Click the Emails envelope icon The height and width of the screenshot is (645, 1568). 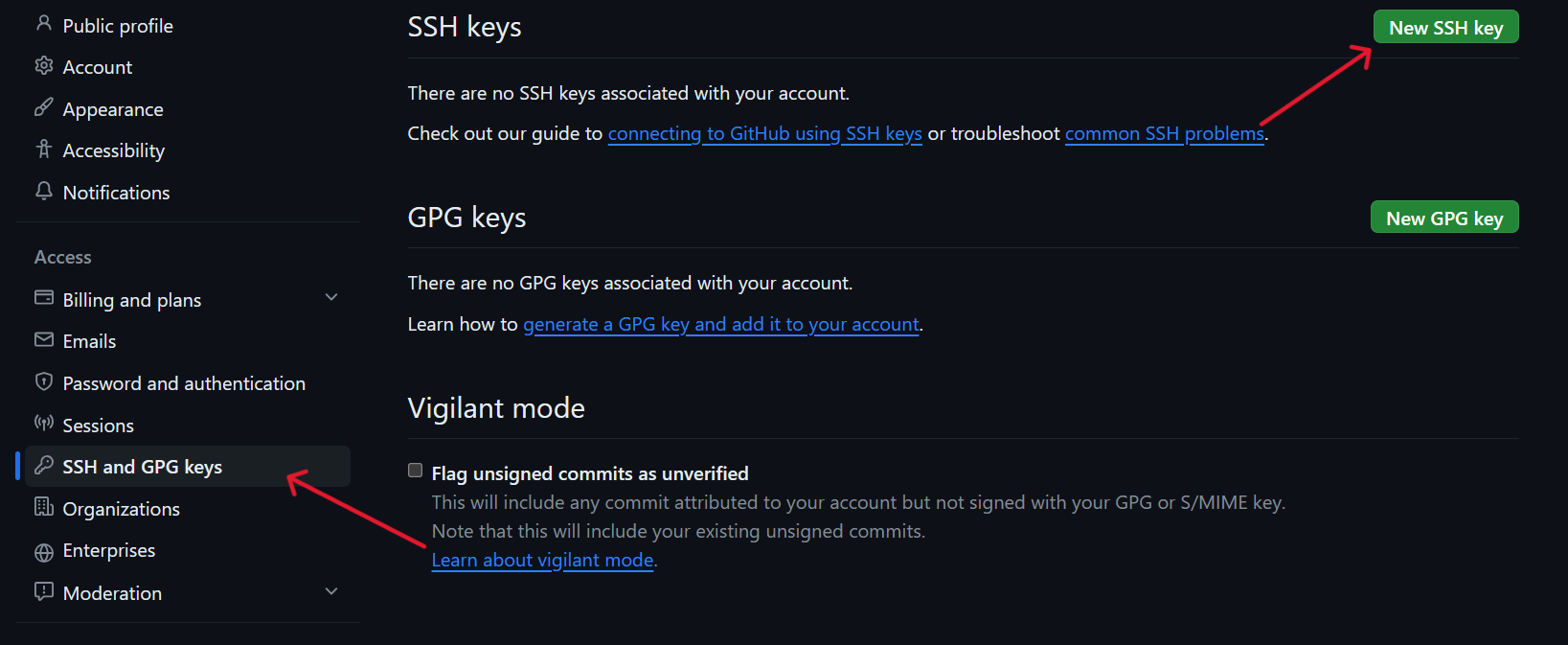(x=44, y=339)
